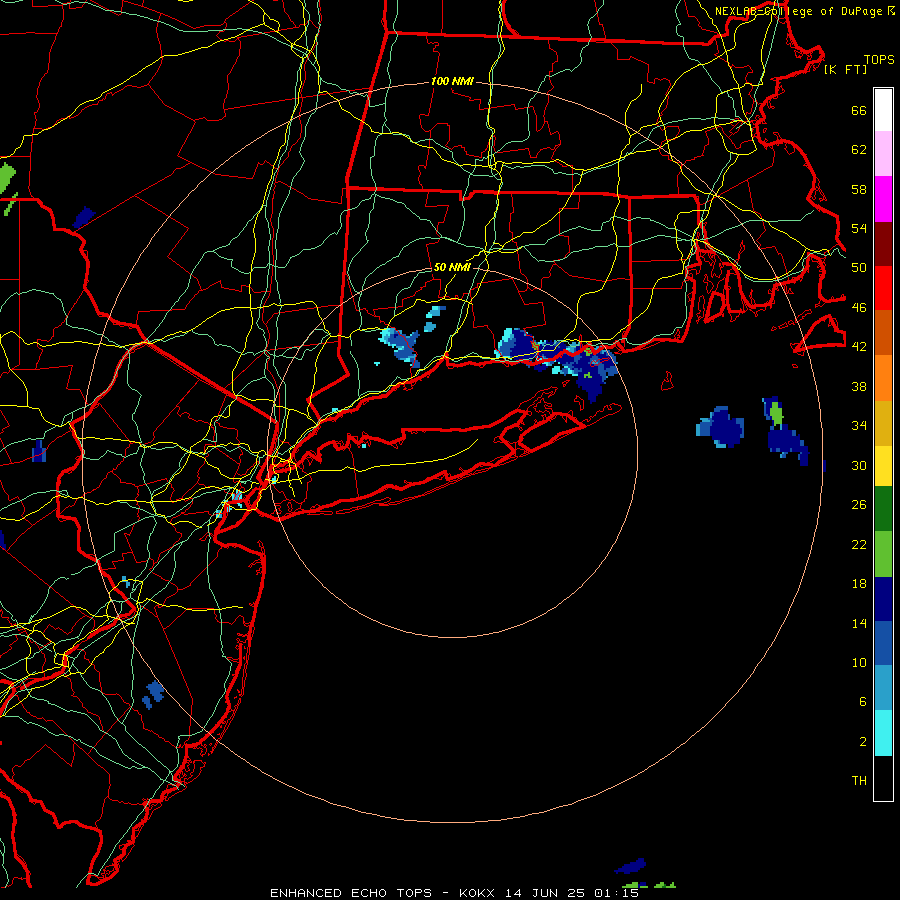Click the black TH threshold swatch
The height and width of the screenshot is (900, 900).
[x=883, y=778]
